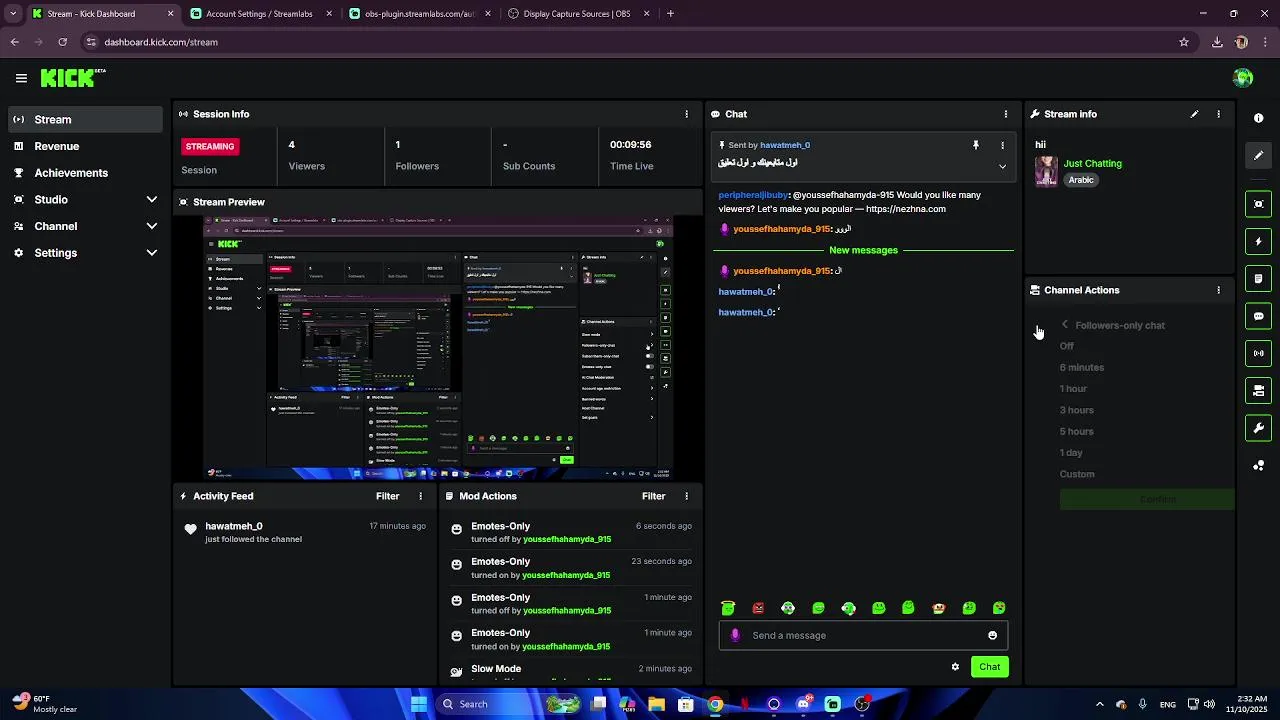Viewport: 1280px width, 720px height.
Task: Open Revenue in the sidebar
Action: [x=86, y=146]
